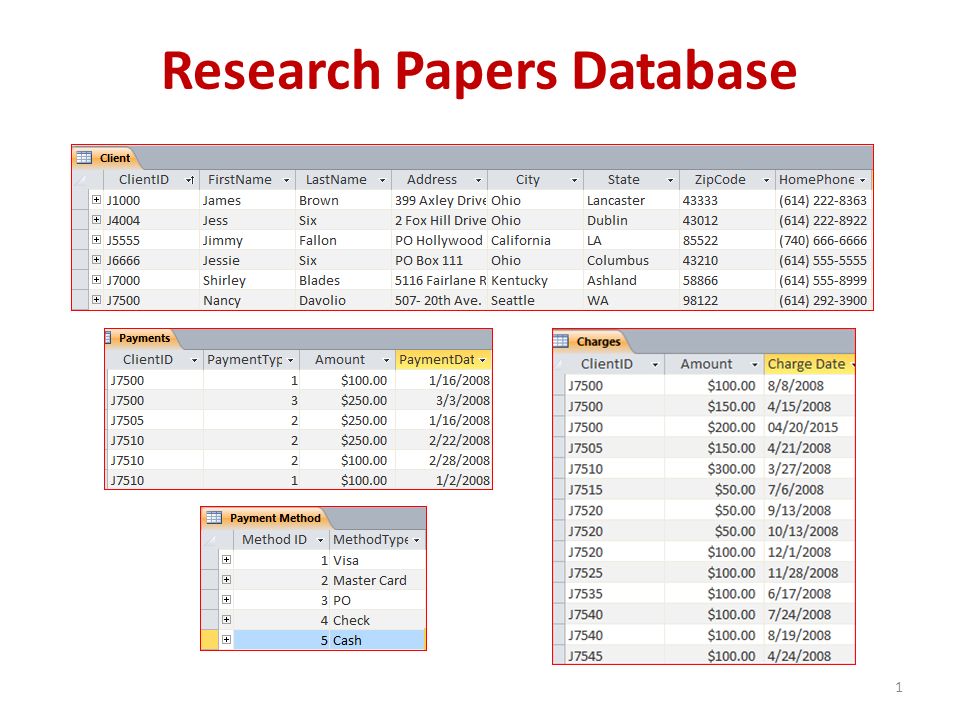Viewport: 960px width, 720px height.
Task: Expand the Visa method row
Action: tap(227, 560)
